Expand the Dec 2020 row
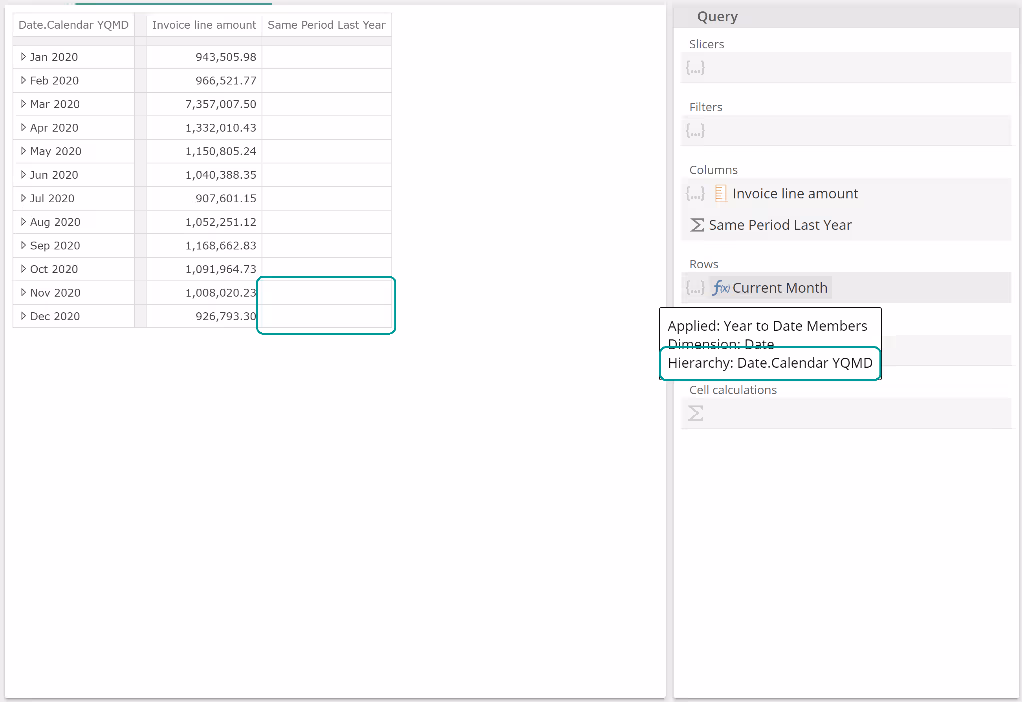The width and height of the screenshot is (1022, 702). tap(23, 316)
